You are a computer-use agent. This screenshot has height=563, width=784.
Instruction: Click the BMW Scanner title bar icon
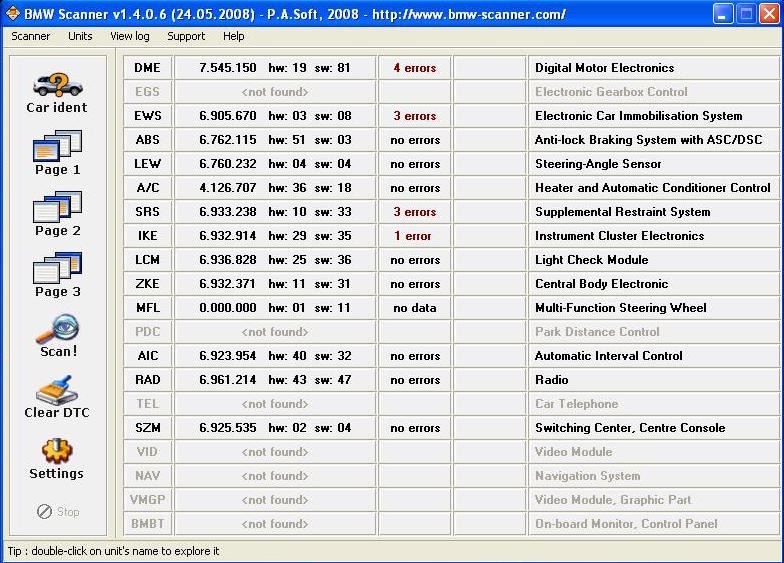tap(12, 14)
